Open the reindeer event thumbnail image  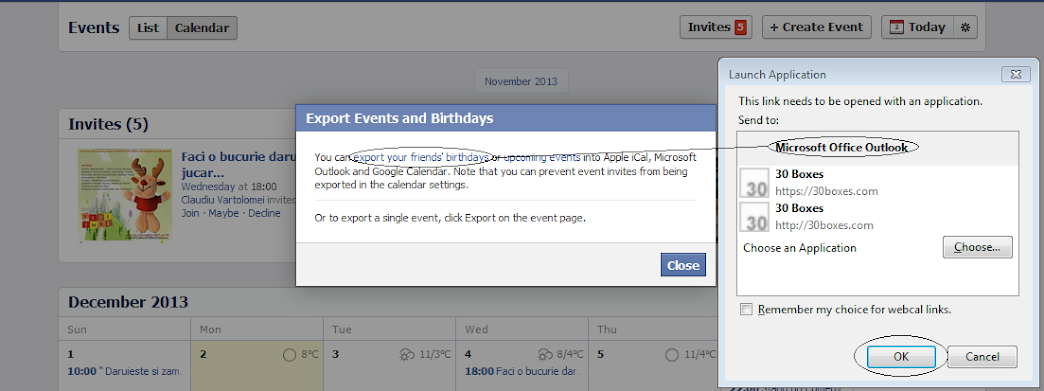(x=125, y=194)
